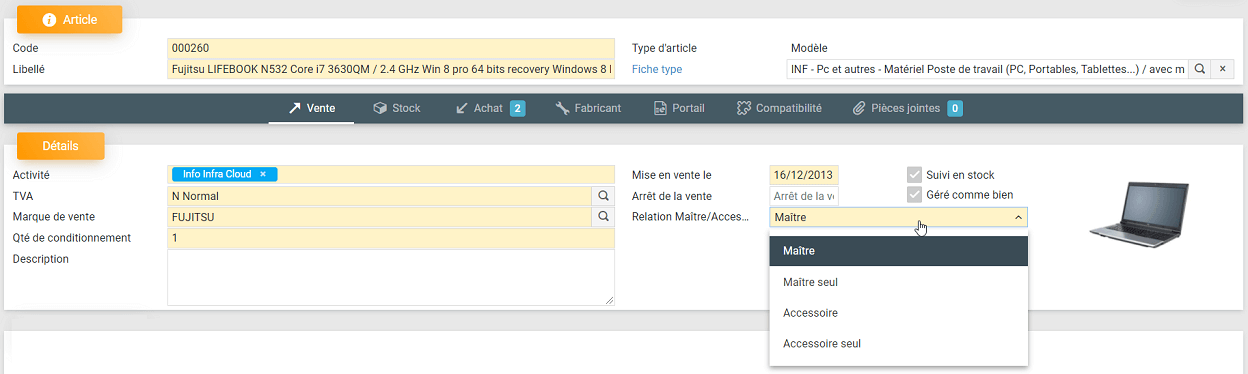
Task: Open the Achat tab
Action: [489, 108]
